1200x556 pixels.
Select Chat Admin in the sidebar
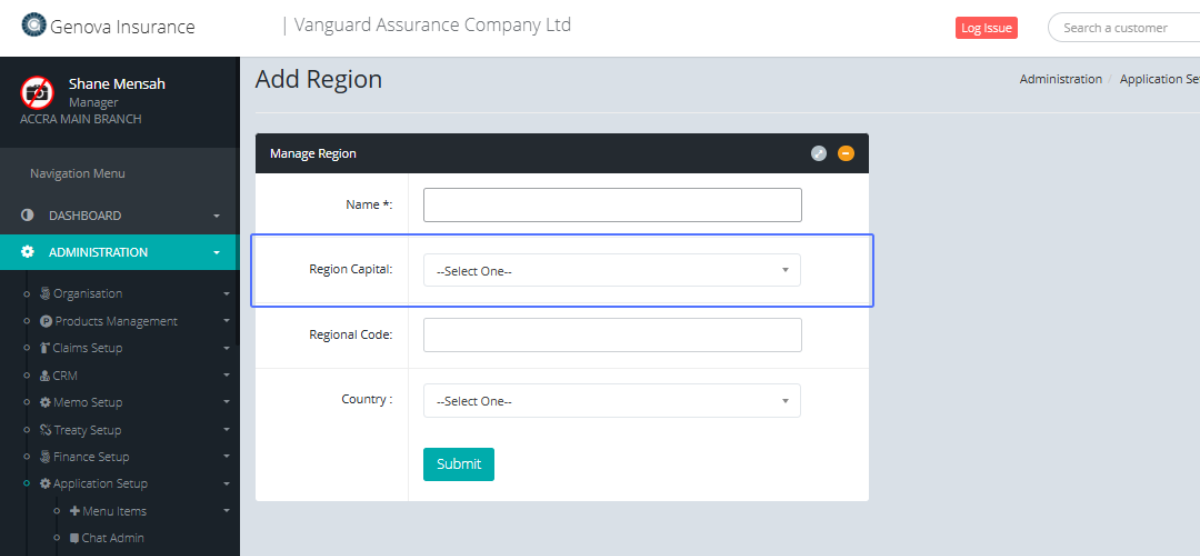(112, 538)
